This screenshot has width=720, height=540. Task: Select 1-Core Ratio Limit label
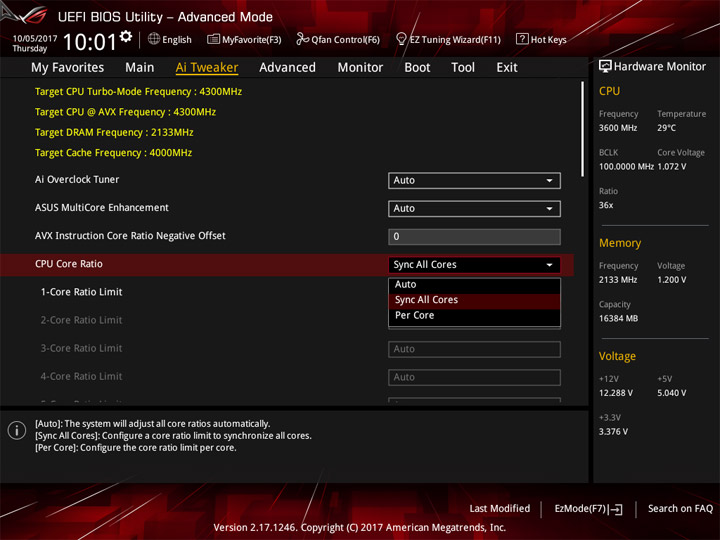[x=81, y=292]
